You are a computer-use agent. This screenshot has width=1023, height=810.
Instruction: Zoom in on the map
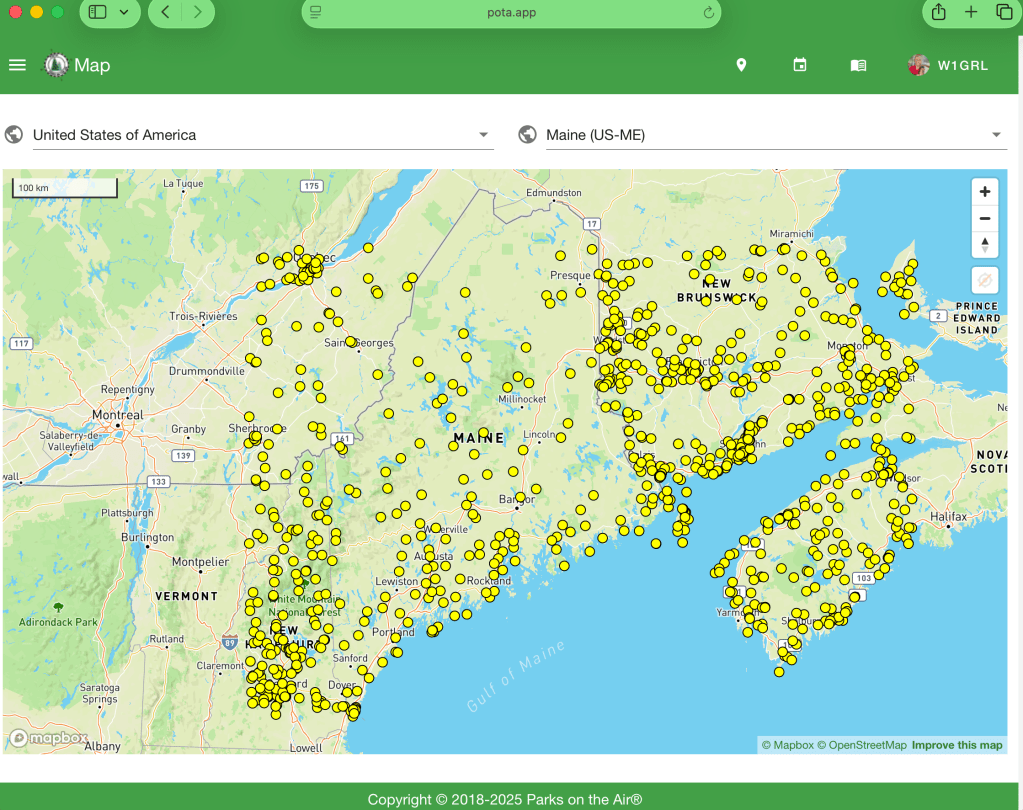985,192
